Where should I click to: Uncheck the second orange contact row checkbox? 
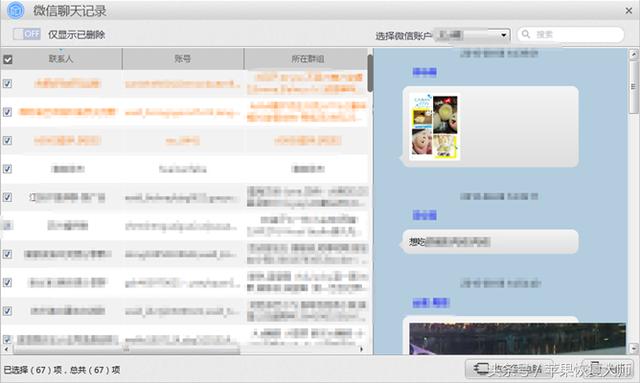coord(7,112)
